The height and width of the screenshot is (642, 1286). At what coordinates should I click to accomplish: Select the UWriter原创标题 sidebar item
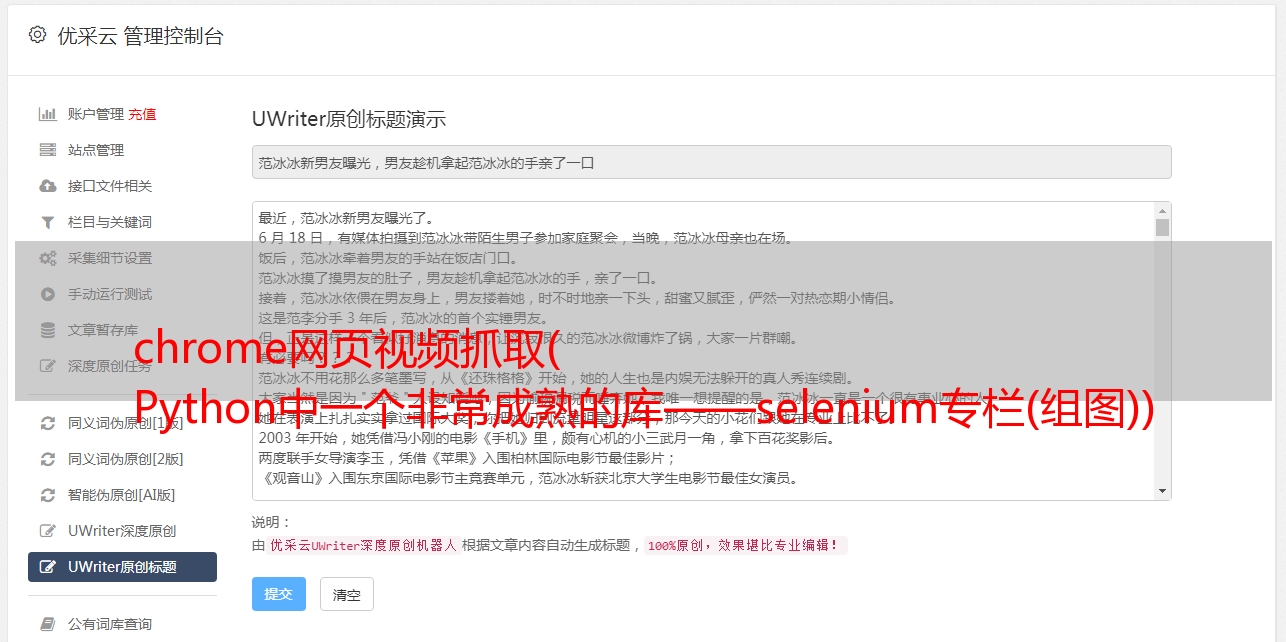coord(122,567)
